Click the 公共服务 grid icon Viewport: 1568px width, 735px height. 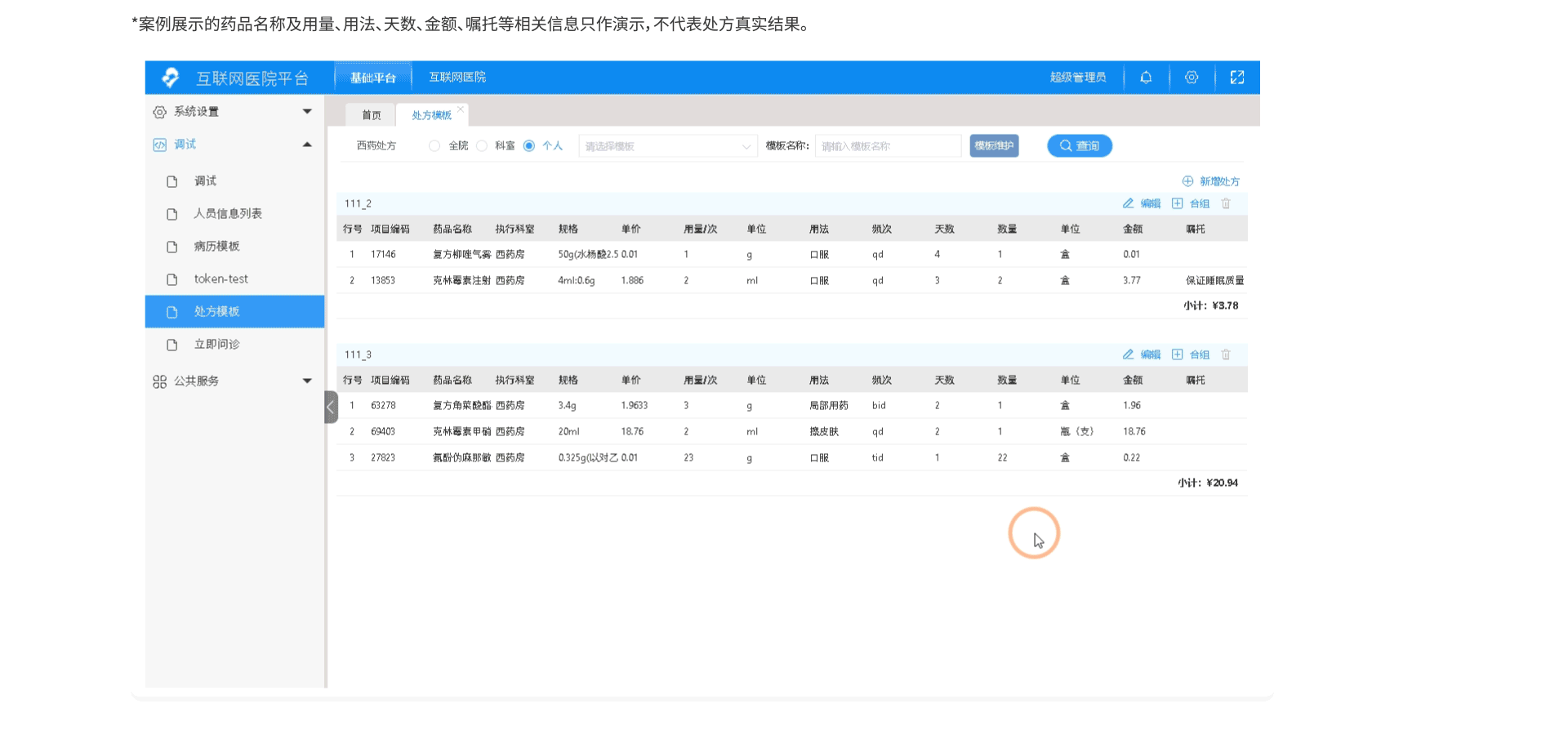click(x=159, y=381)
